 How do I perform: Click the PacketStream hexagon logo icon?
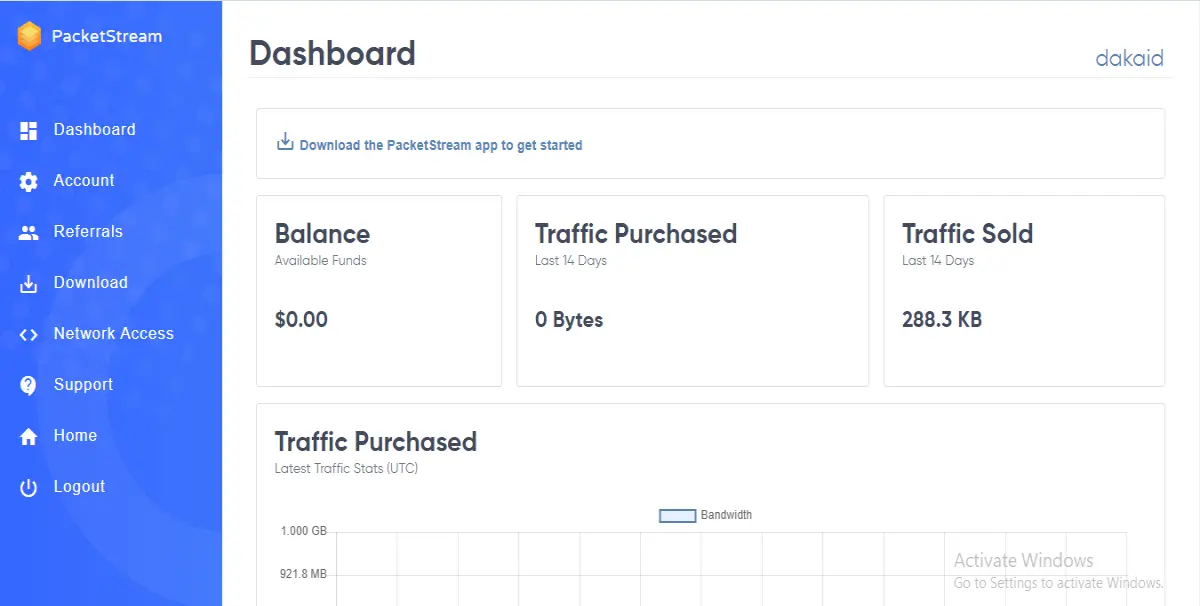click(30, 37)
